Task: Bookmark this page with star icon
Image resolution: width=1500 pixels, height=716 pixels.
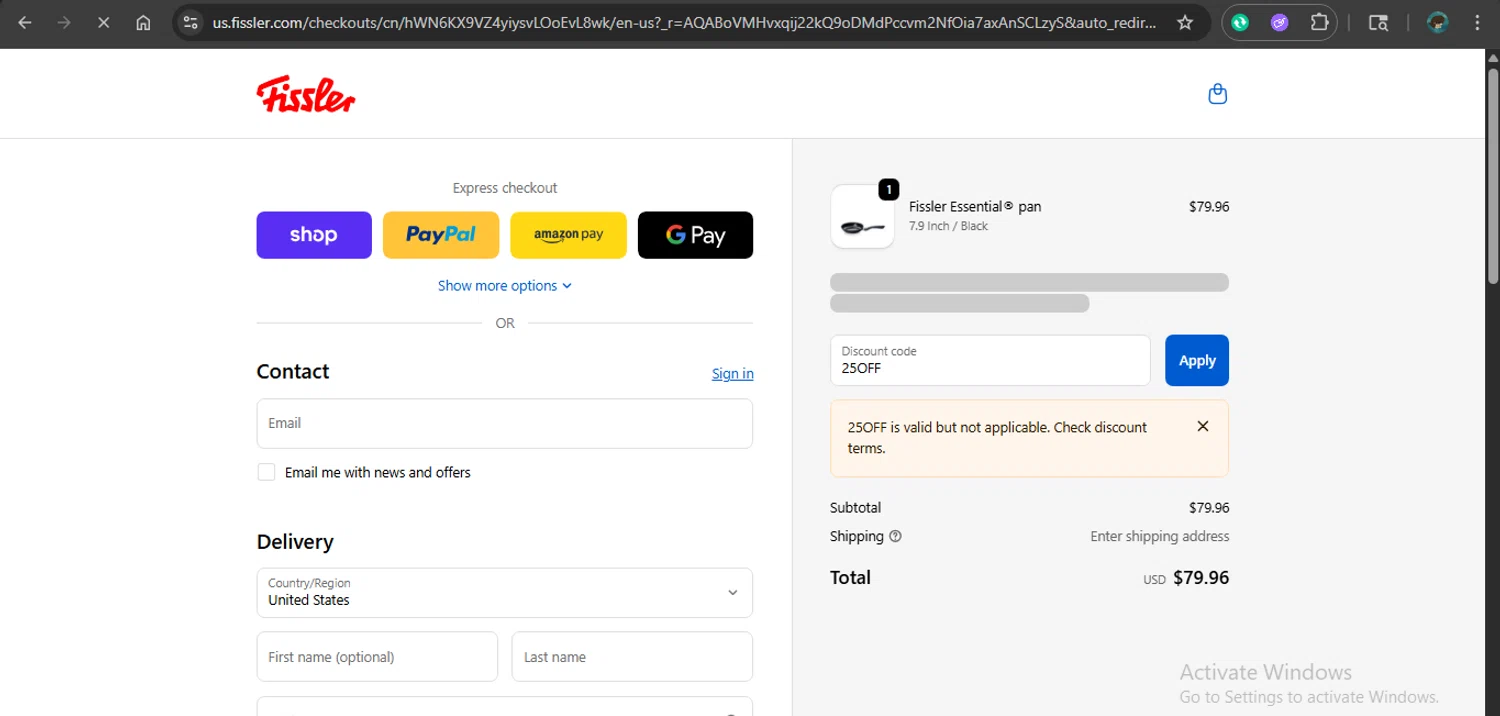Action: click(x=1185, y=22)
